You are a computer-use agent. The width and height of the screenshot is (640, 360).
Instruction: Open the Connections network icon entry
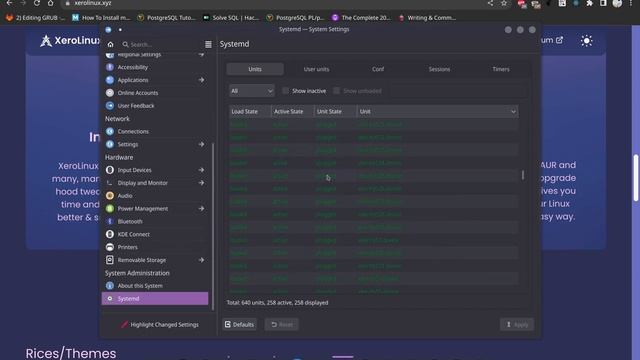[x=110, y=131]
